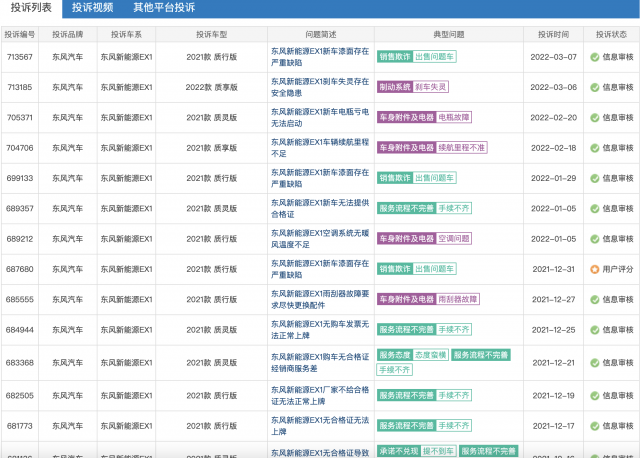The height and width of the screenshot is (458, 640).
Task: Click the green status icon for complaint 682505
Action: (595, 396)
